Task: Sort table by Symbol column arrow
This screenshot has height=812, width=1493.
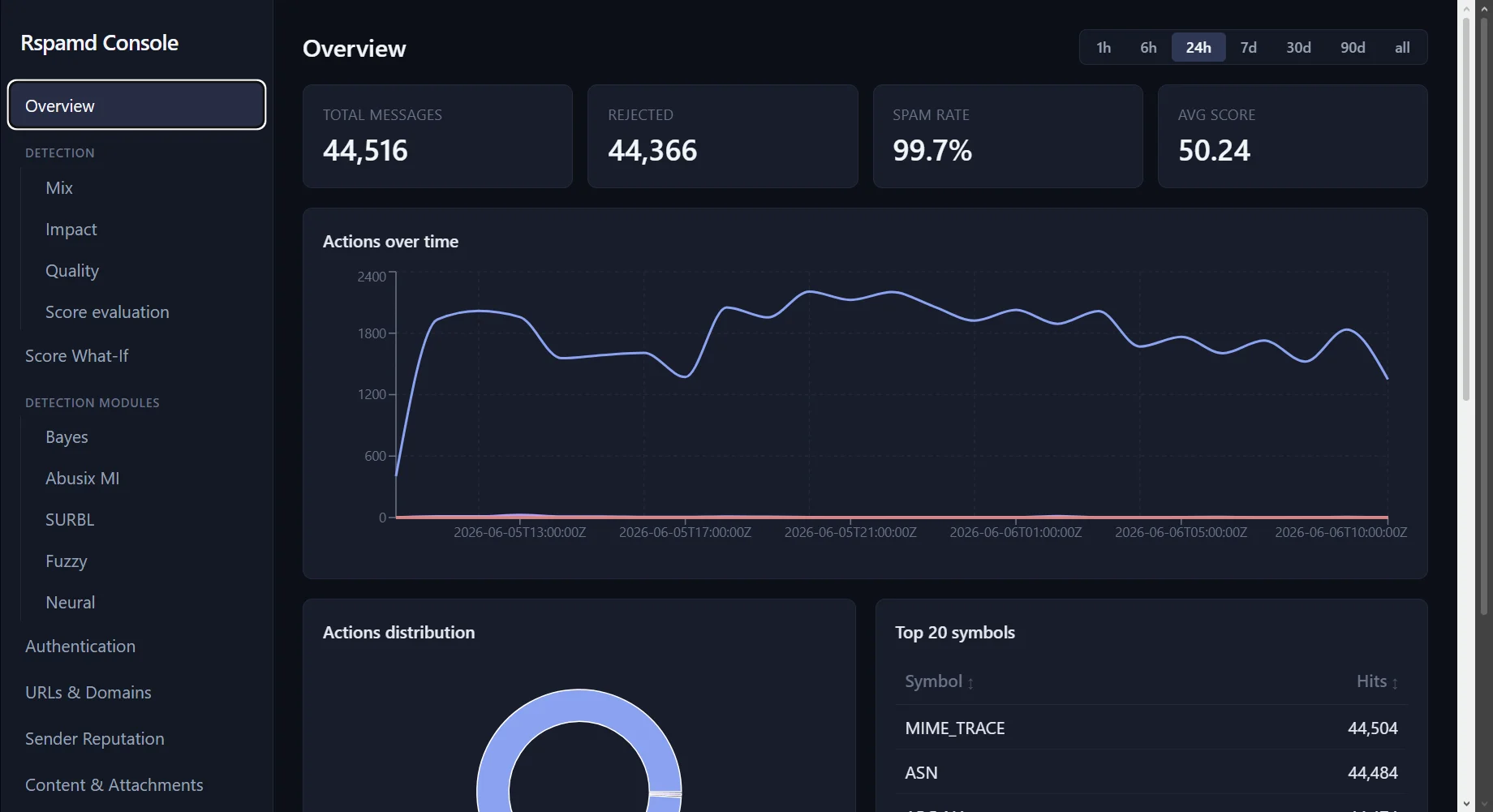Action: tap(970, 683)
